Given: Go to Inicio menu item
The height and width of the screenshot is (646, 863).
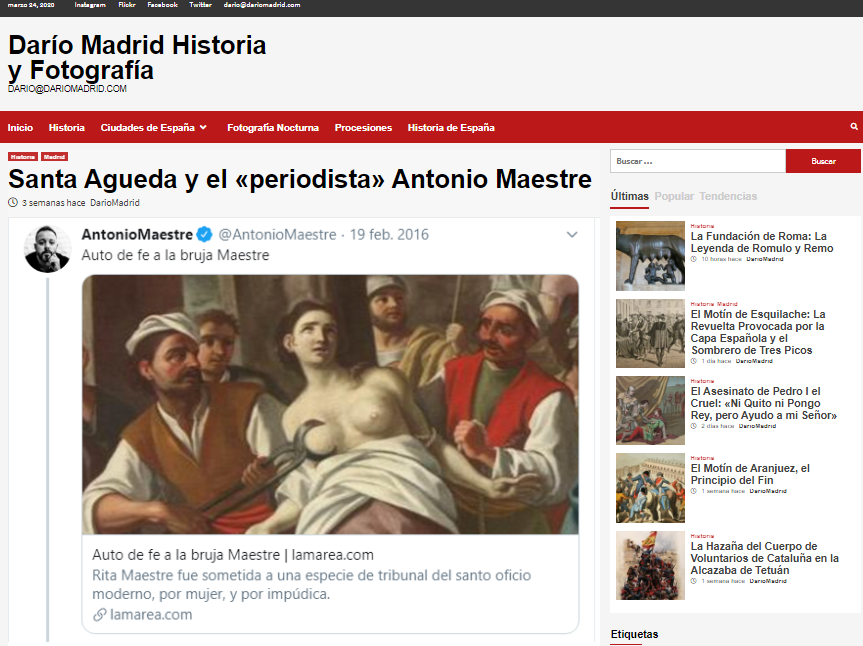Looking at the screenshot, I should click(20, 128).
